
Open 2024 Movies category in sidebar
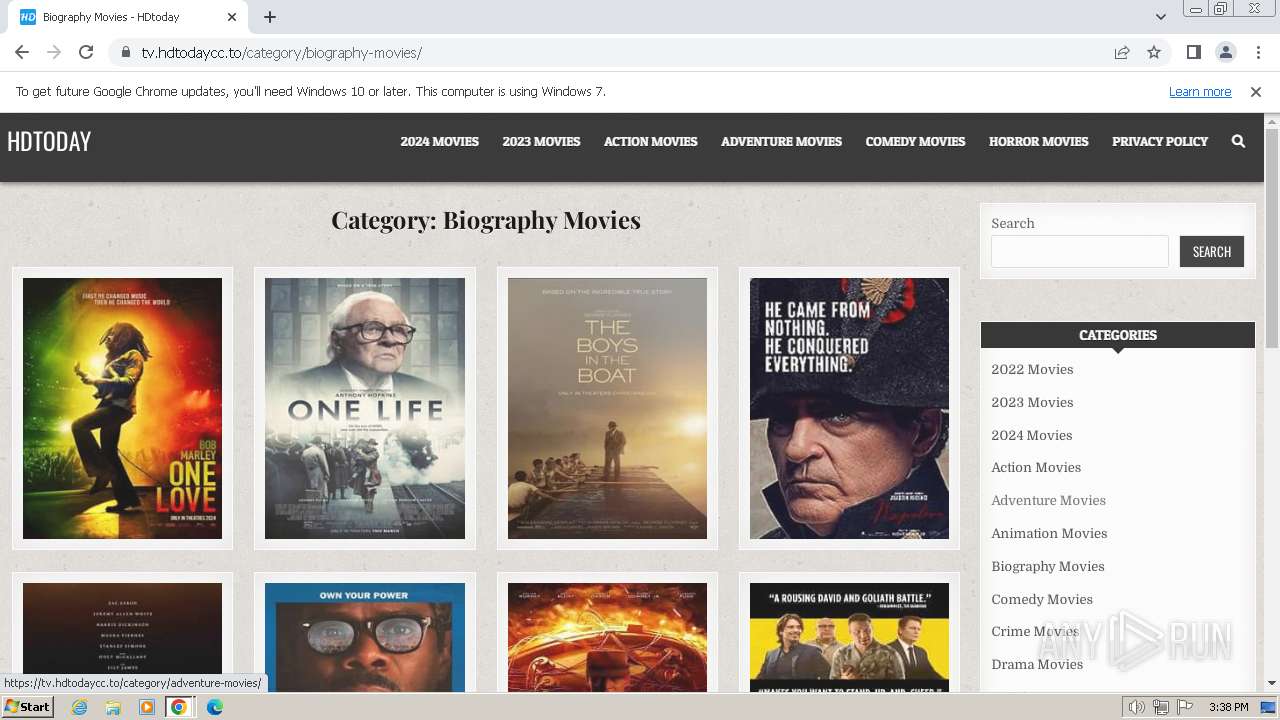(1032, 435)
